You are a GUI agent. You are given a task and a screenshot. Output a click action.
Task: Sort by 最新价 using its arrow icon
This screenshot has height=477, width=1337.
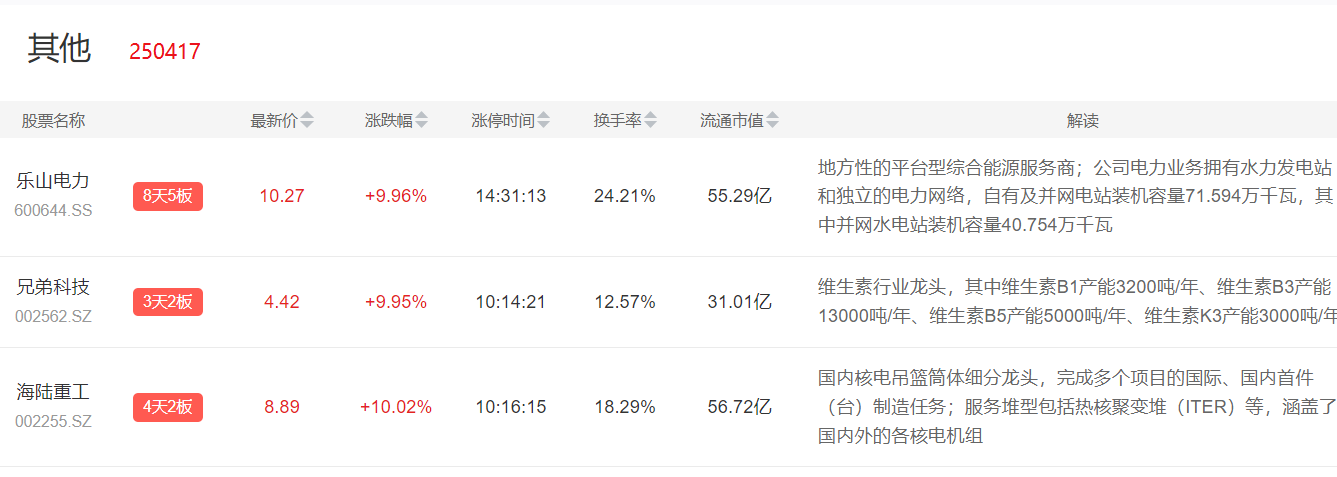(307, 121)
